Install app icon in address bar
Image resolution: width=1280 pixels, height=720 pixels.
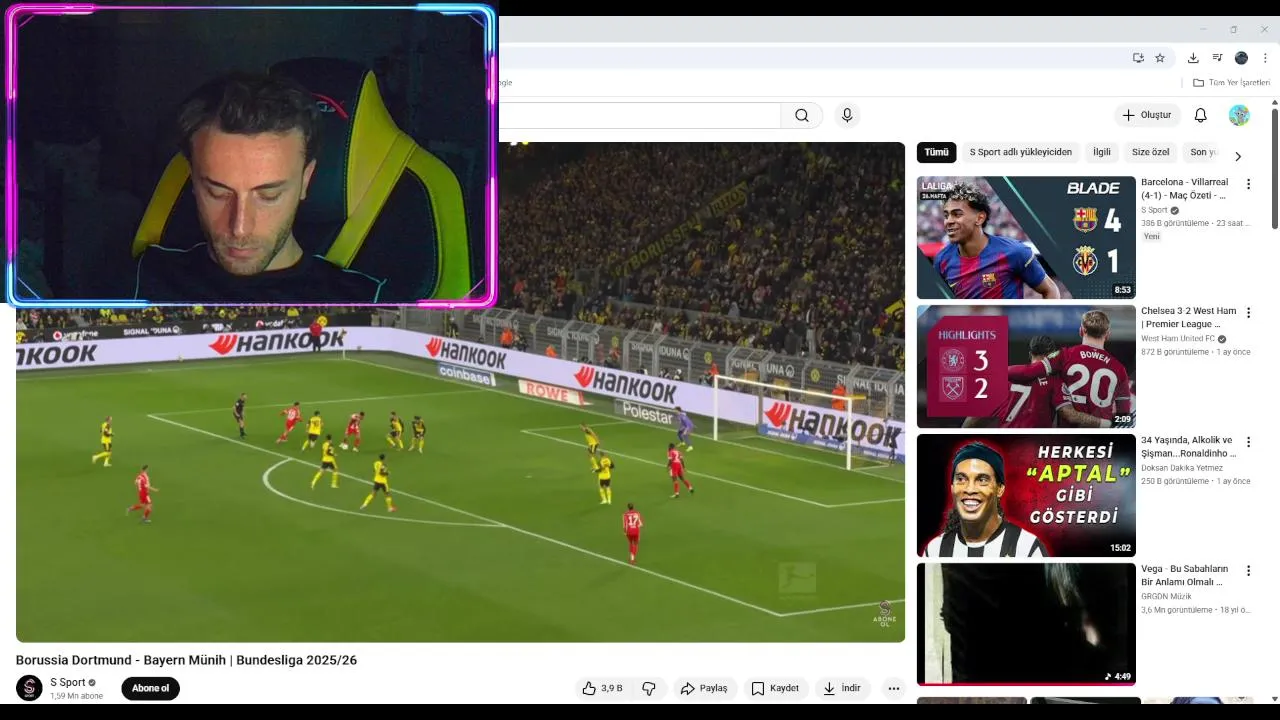pos(1138,58)
